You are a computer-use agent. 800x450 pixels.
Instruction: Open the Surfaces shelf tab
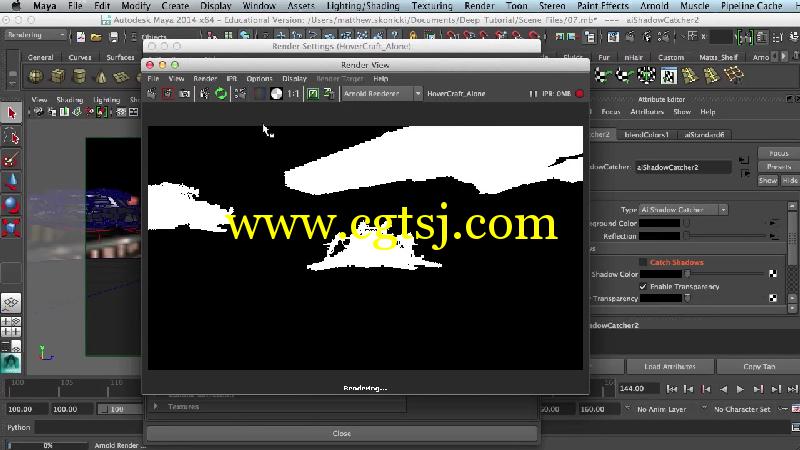[x=120, y=57]
